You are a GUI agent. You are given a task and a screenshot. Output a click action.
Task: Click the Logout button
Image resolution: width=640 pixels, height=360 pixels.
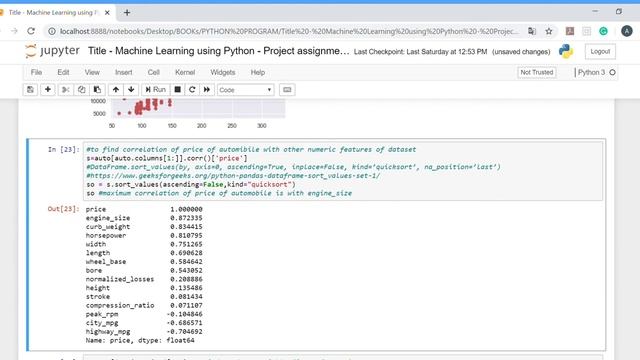600,51
